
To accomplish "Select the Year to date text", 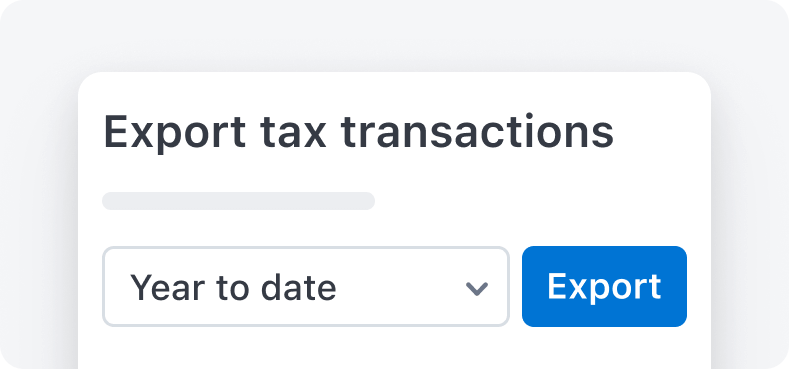I will click(233, 287).
